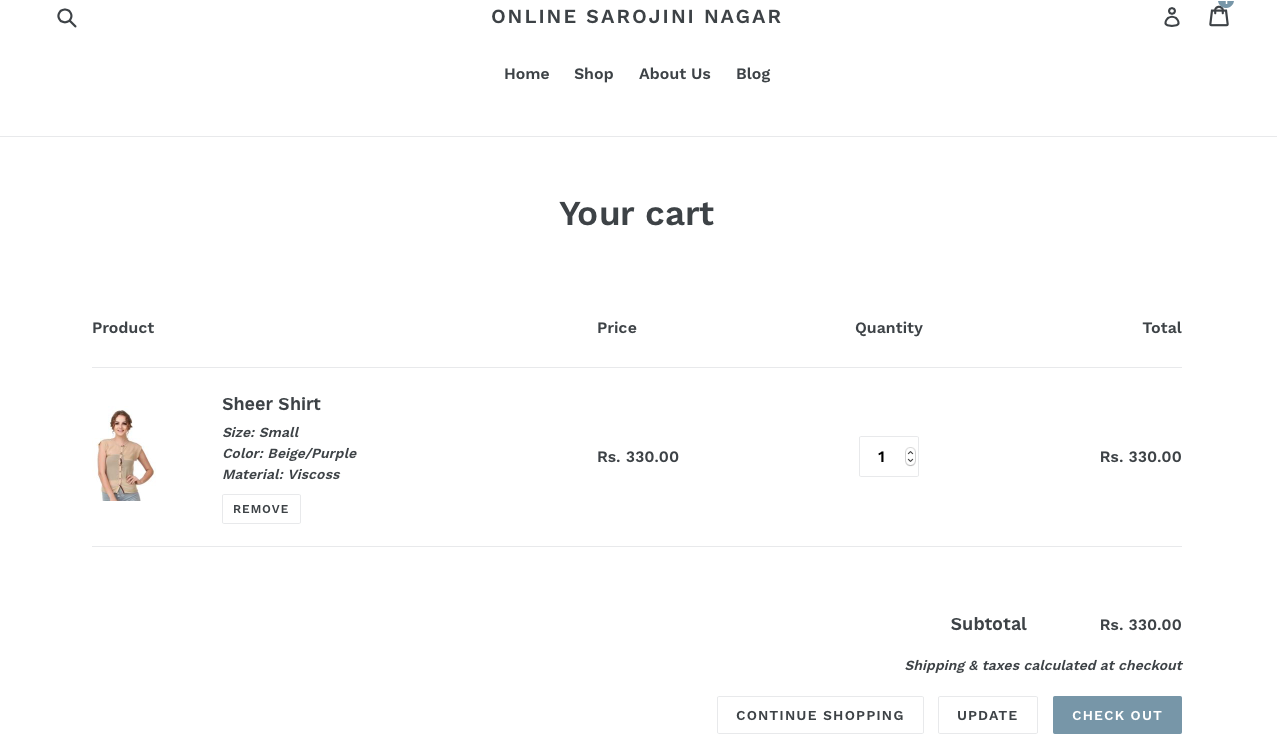Viewport: 1277px width, 735px height.
Task: Focus the quantity input field
Action: click(881, 457)
